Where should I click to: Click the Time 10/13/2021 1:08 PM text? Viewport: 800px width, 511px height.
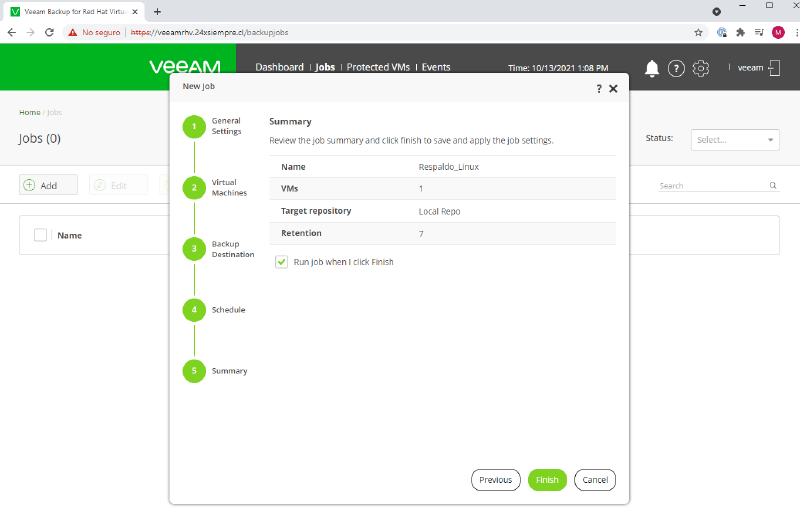[558, 68]
